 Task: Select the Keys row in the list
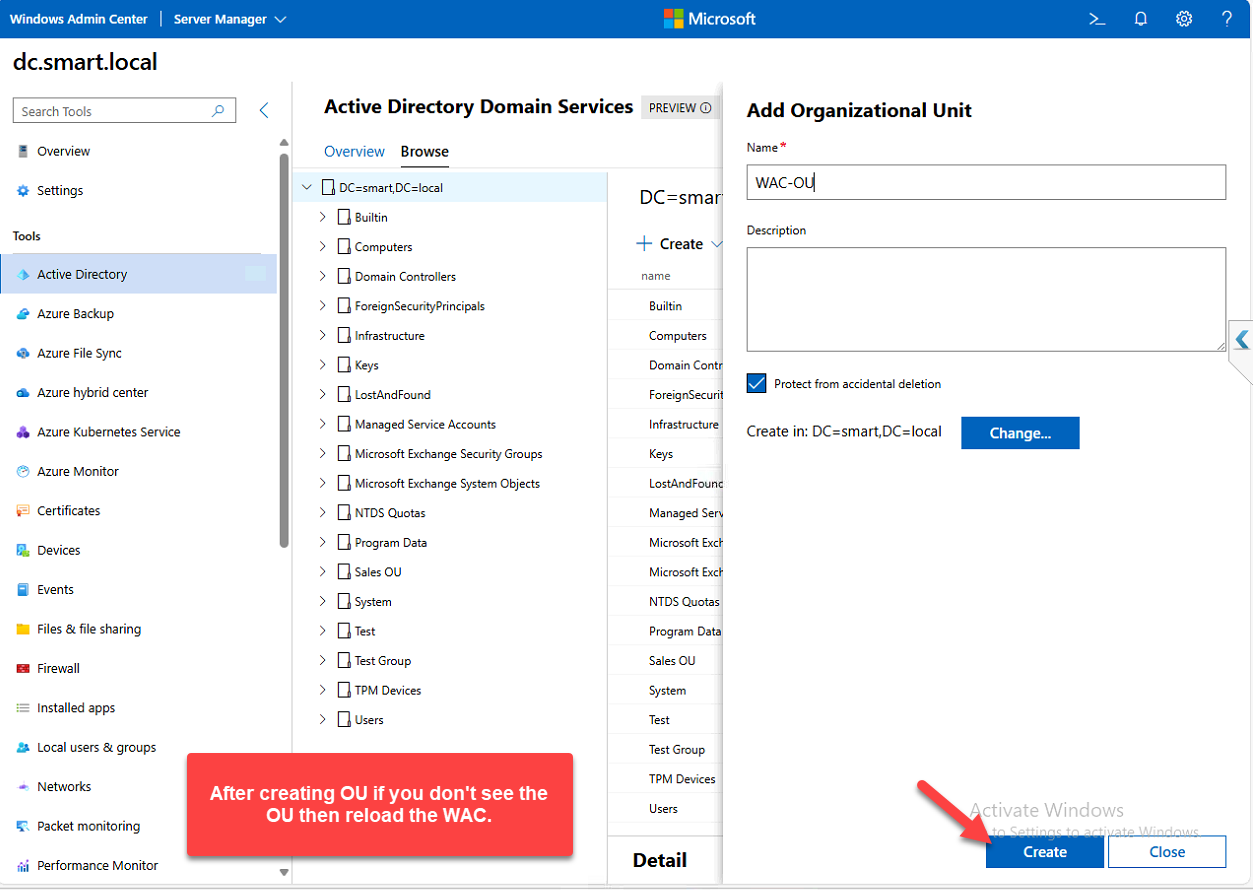665,454
